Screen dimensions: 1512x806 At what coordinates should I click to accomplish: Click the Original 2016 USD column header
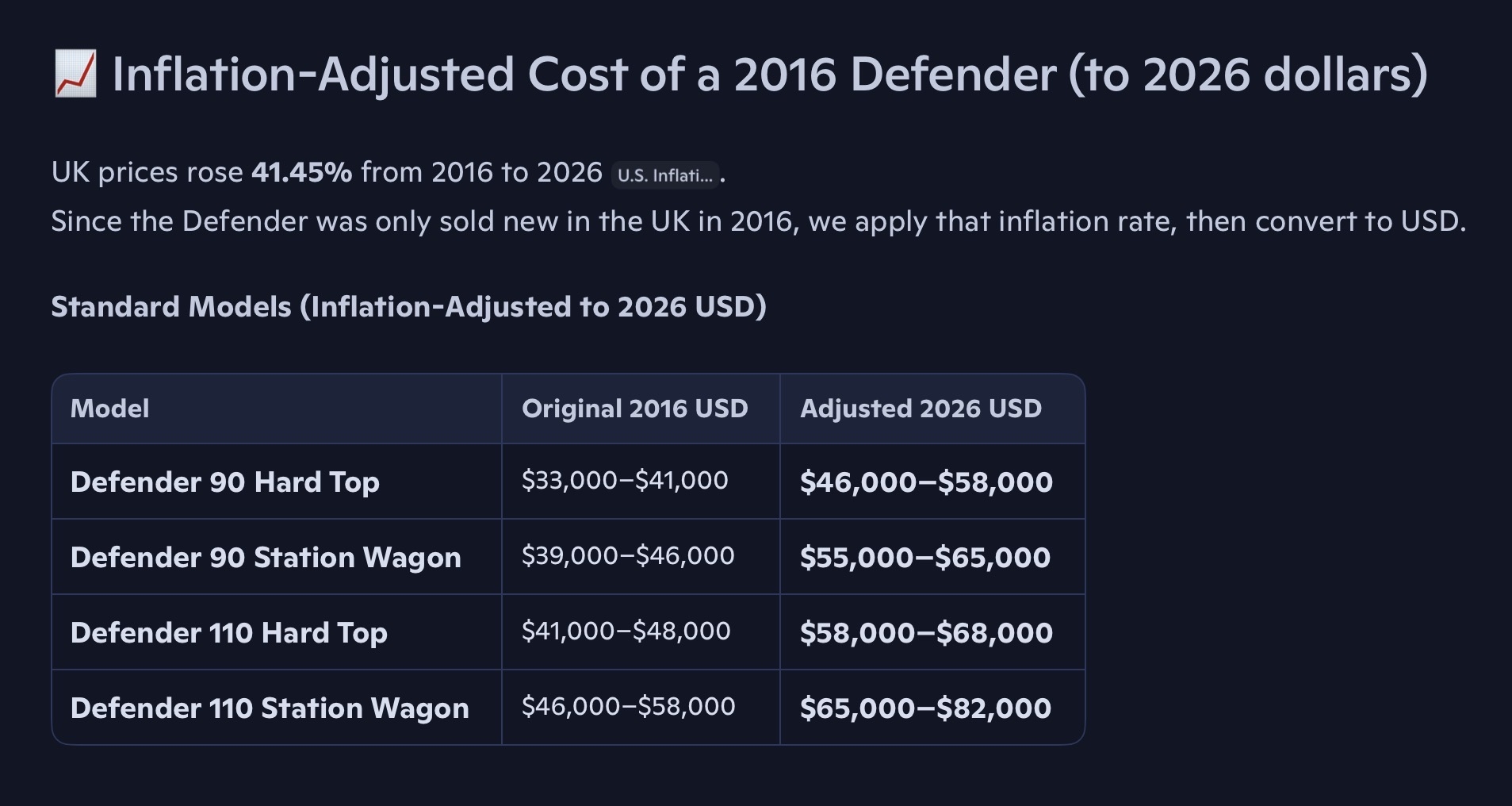click(634, 409)
